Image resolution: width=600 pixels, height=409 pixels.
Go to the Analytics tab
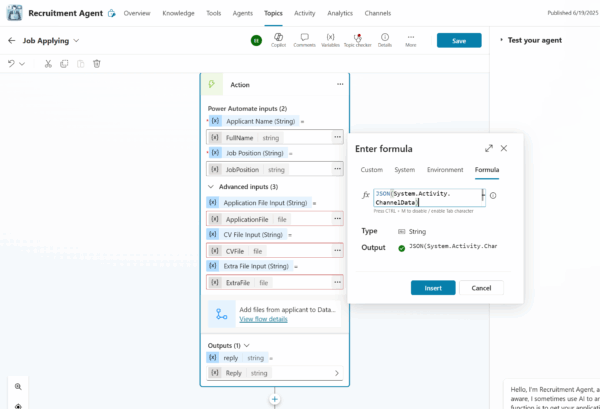click(340, 13)
